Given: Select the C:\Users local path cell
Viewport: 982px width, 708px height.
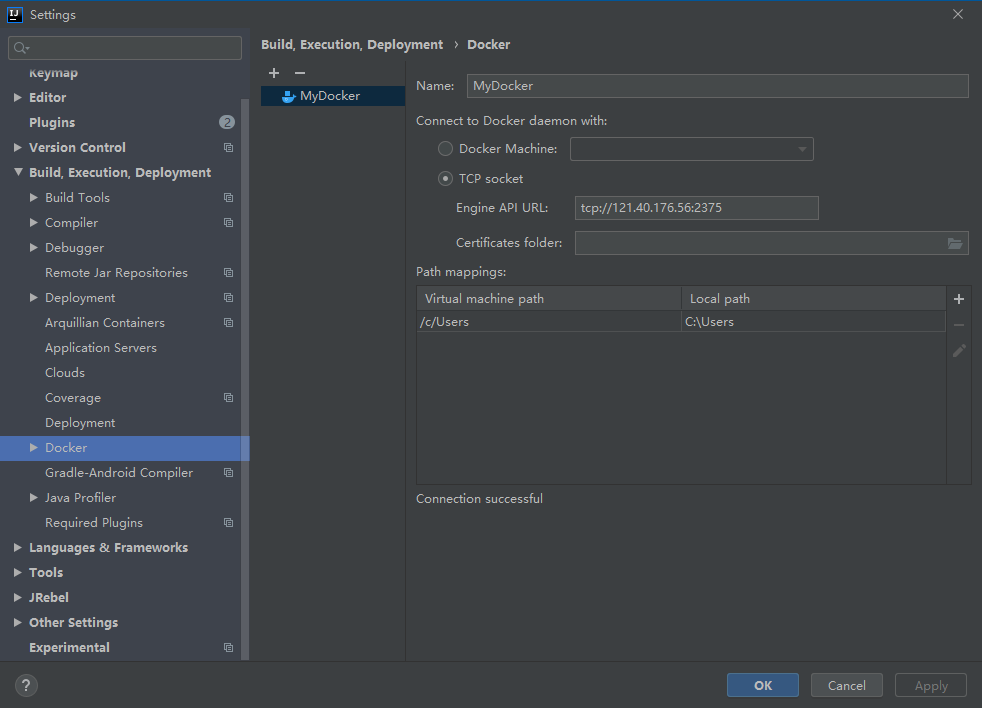Looking at the screenshot, I should (x=814, y=321).
